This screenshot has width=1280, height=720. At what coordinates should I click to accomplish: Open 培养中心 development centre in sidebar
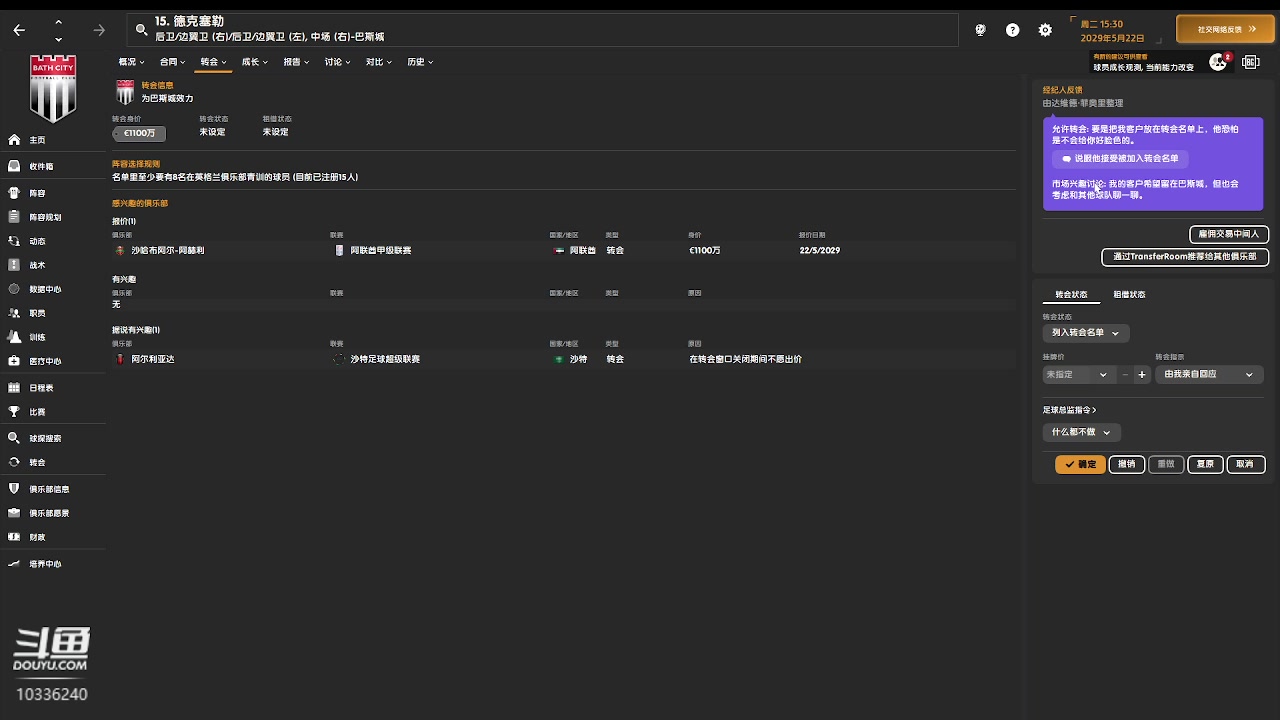(x=45, y=564)
